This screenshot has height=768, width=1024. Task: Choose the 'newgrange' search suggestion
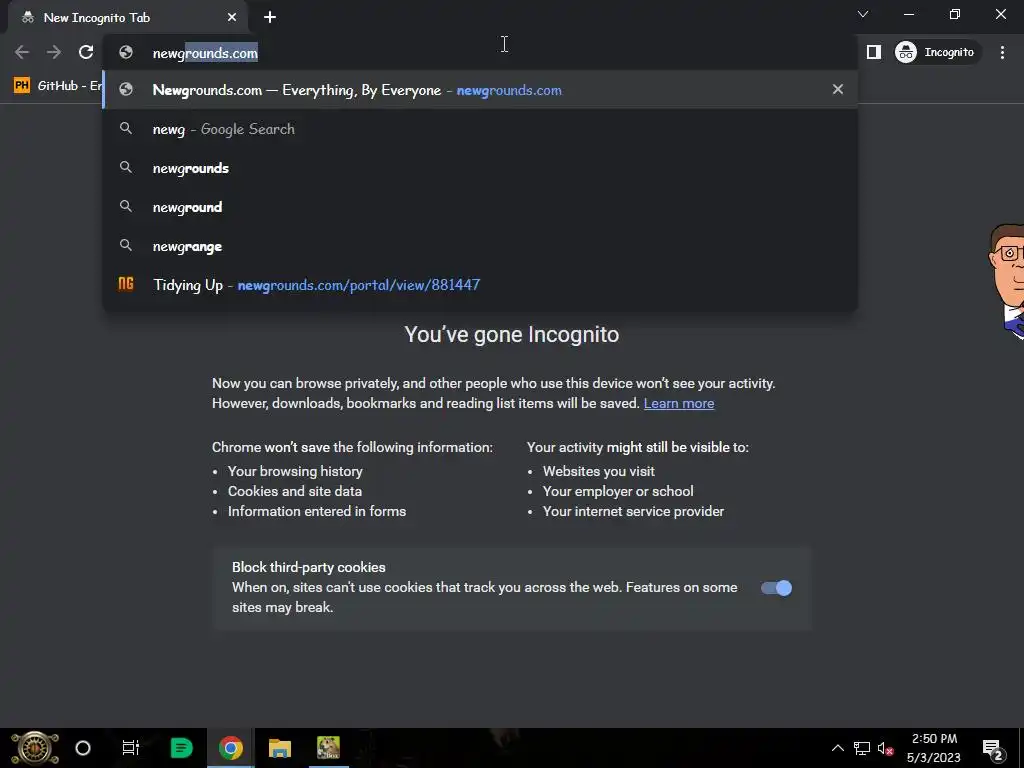point(480,246)
